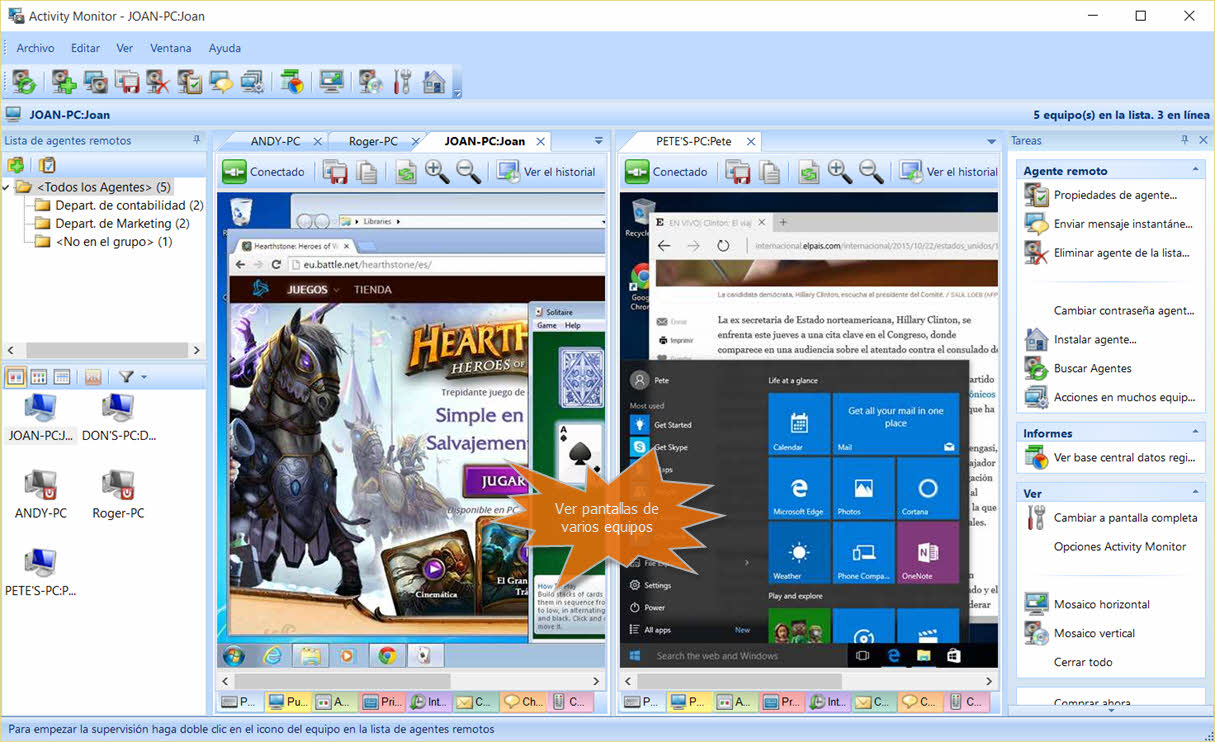Click Propiedades de agente in Tareas
1215x742 pixels.
coord(1115,196)
